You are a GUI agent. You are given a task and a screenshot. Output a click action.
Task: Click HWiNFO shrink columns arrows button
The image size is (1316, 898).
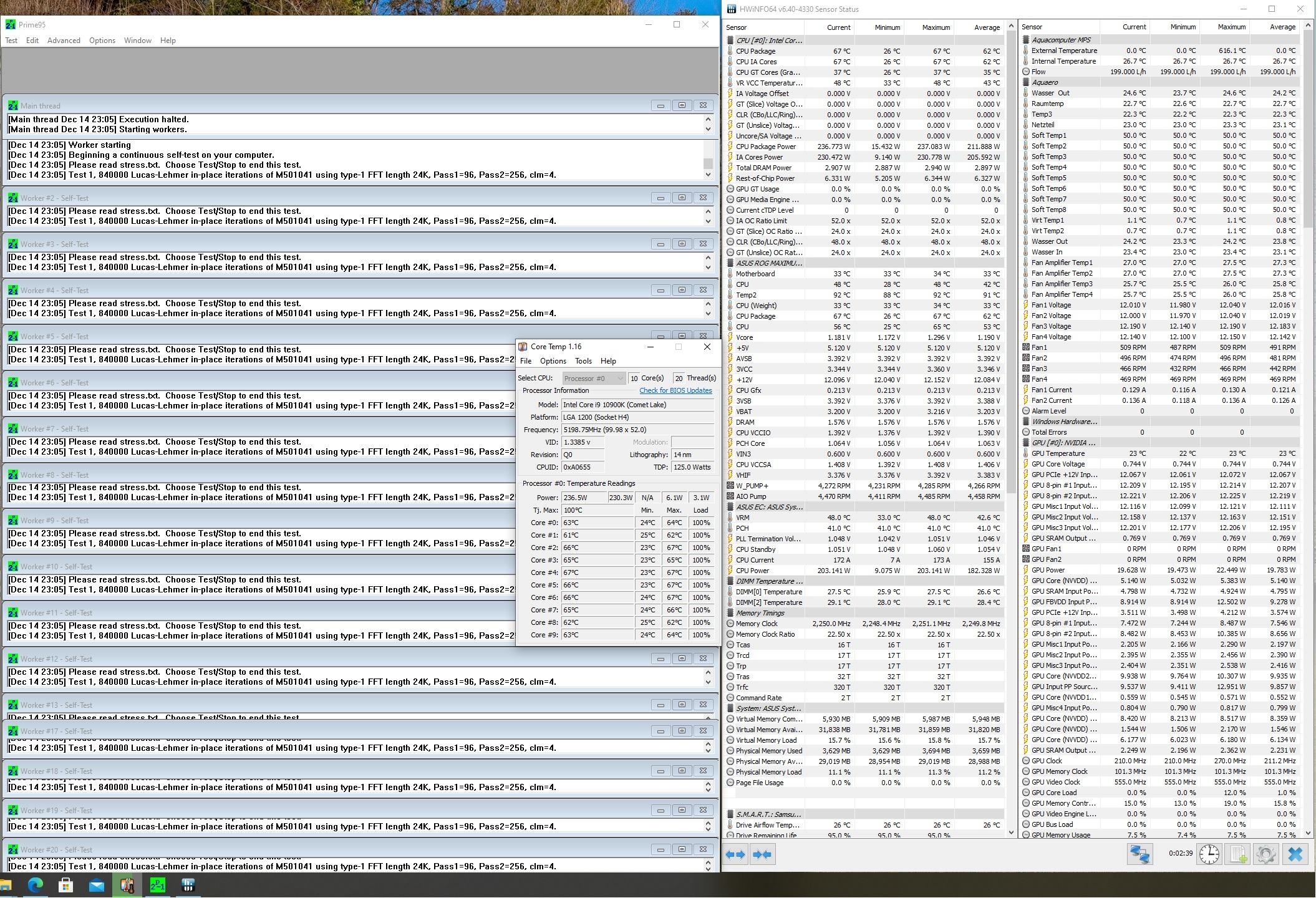pyautogui.click(x=762, y=854)
